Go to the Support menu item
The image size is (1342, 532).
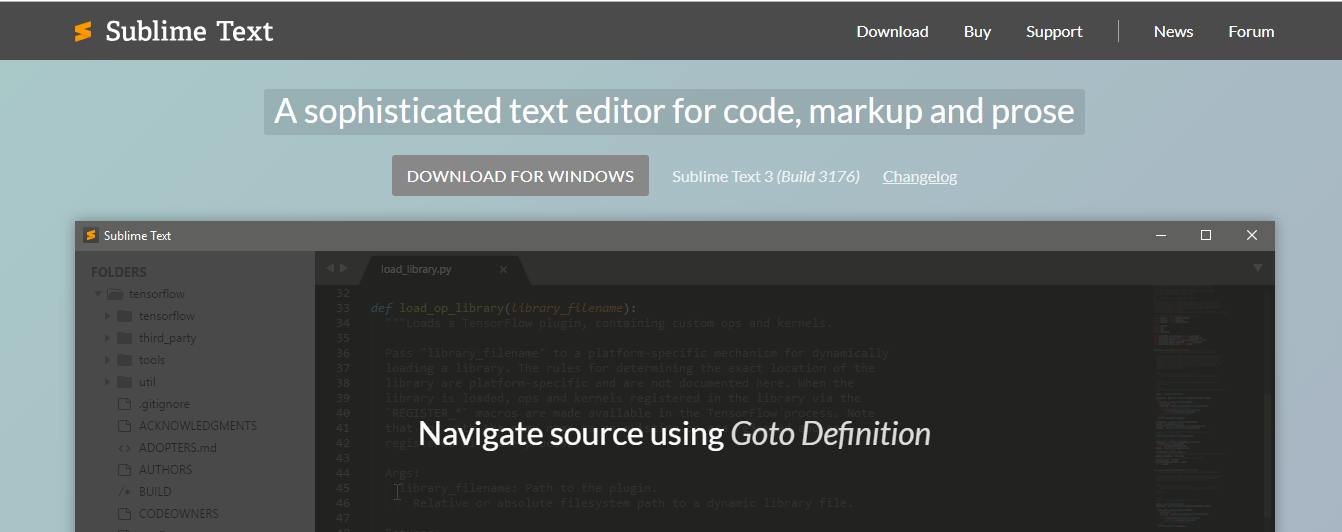[x=1054, y=31]
